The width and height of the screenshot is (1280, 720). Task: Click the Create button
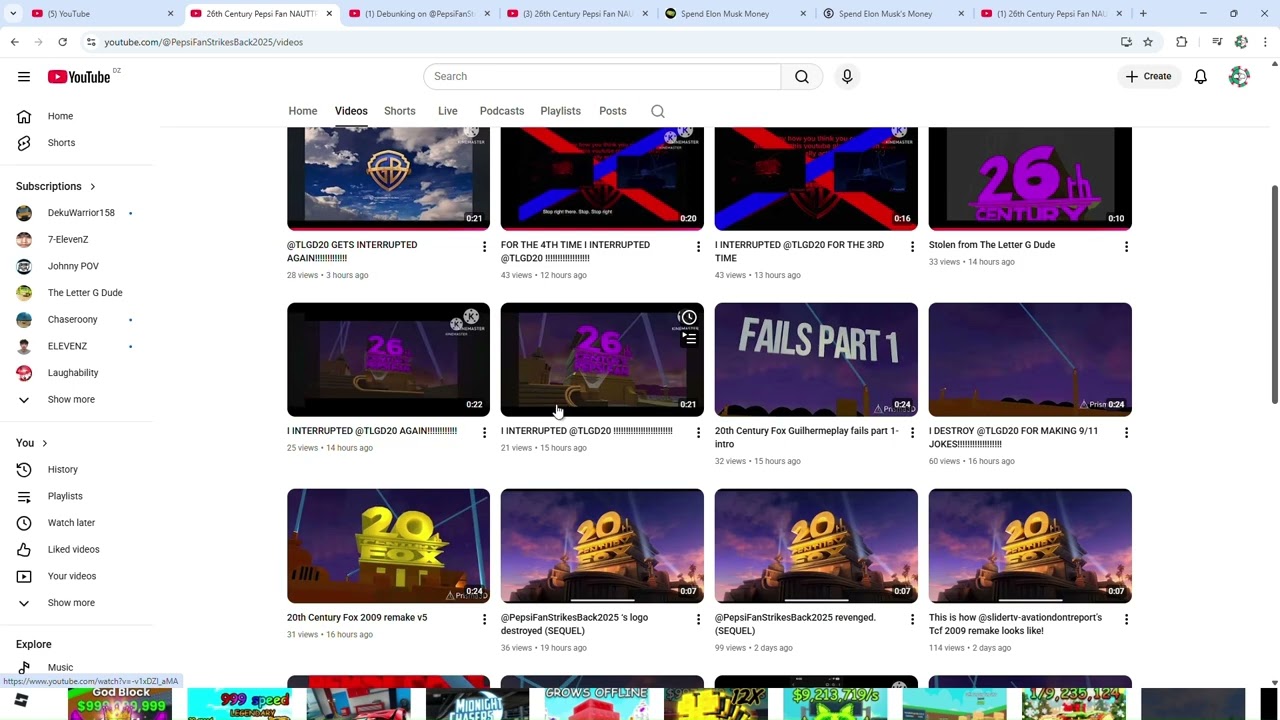pyautogui.click(x=1148, y=77)
